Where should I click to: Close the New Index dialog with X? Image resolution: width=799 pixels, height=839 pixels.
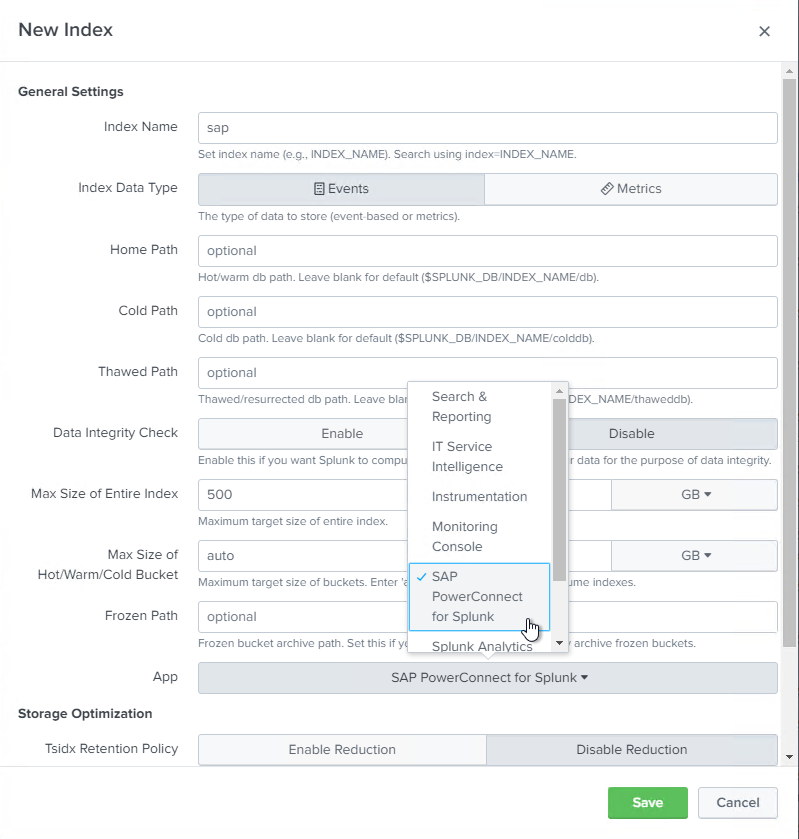pos(764,31)
